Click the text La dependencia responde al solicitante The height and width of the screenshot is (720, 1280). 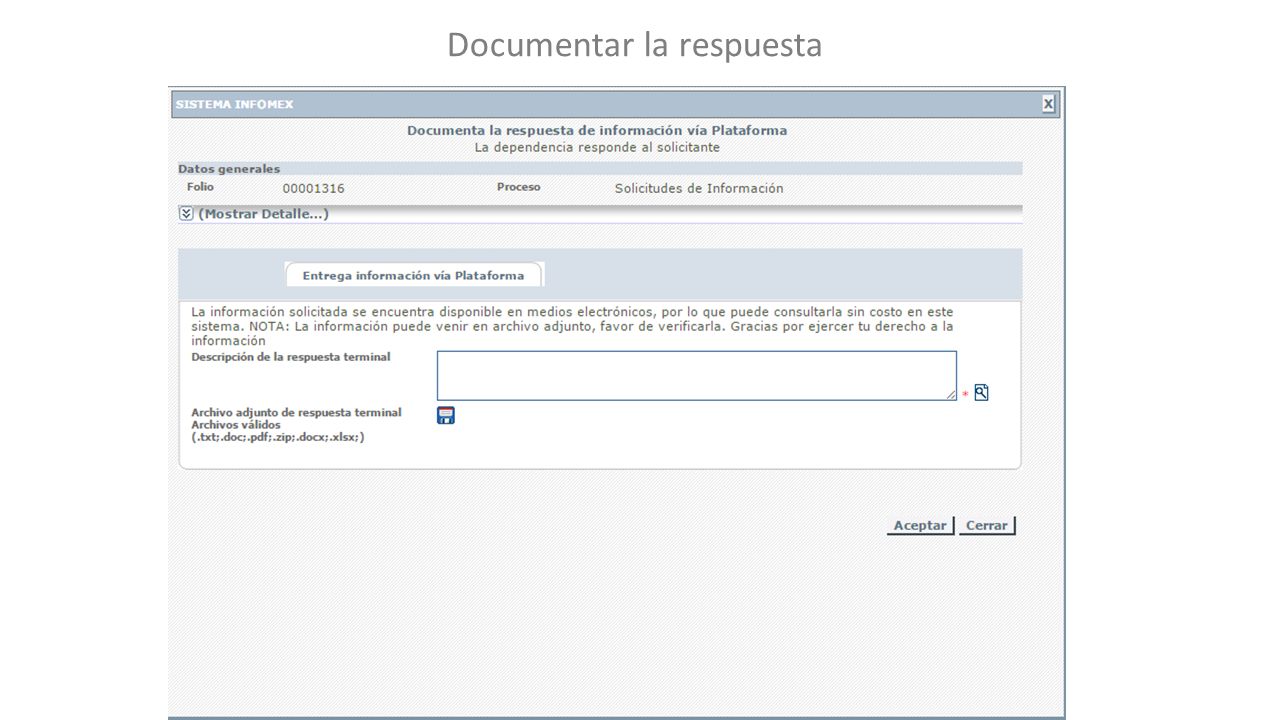click(597, 147)
